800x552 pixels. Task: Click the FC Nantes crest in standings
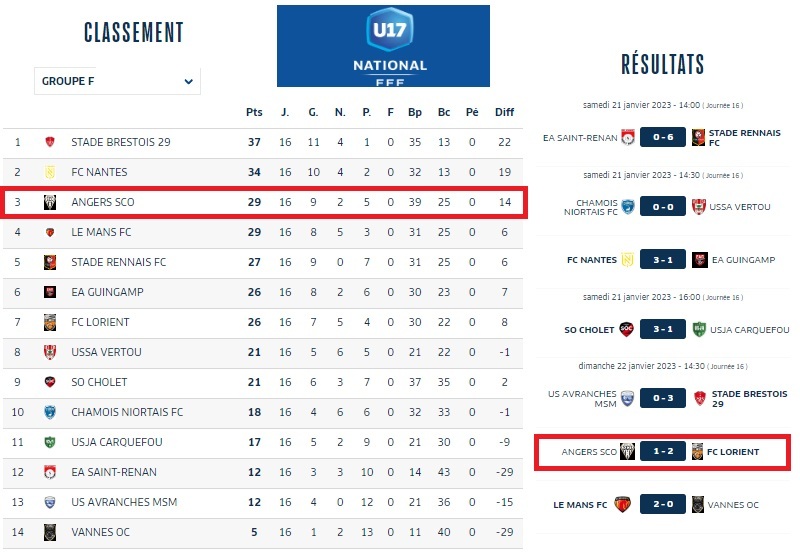tap(49, 172)
